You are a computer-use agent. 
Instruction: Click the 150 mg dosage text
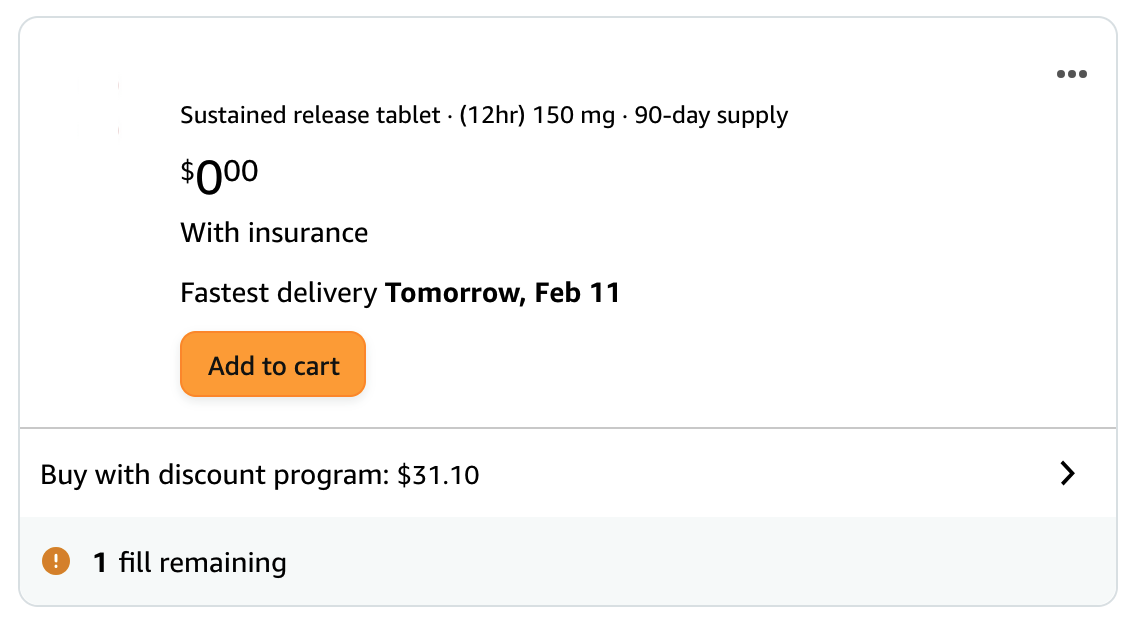coord(574,116)
